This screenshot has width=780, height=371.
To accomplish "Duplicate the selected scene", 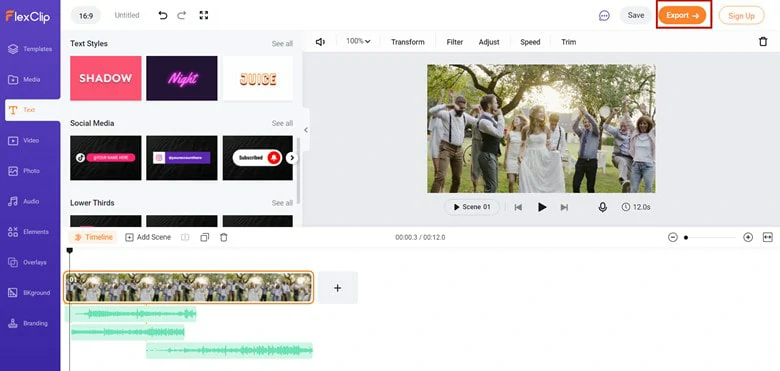I will (204, 238).
